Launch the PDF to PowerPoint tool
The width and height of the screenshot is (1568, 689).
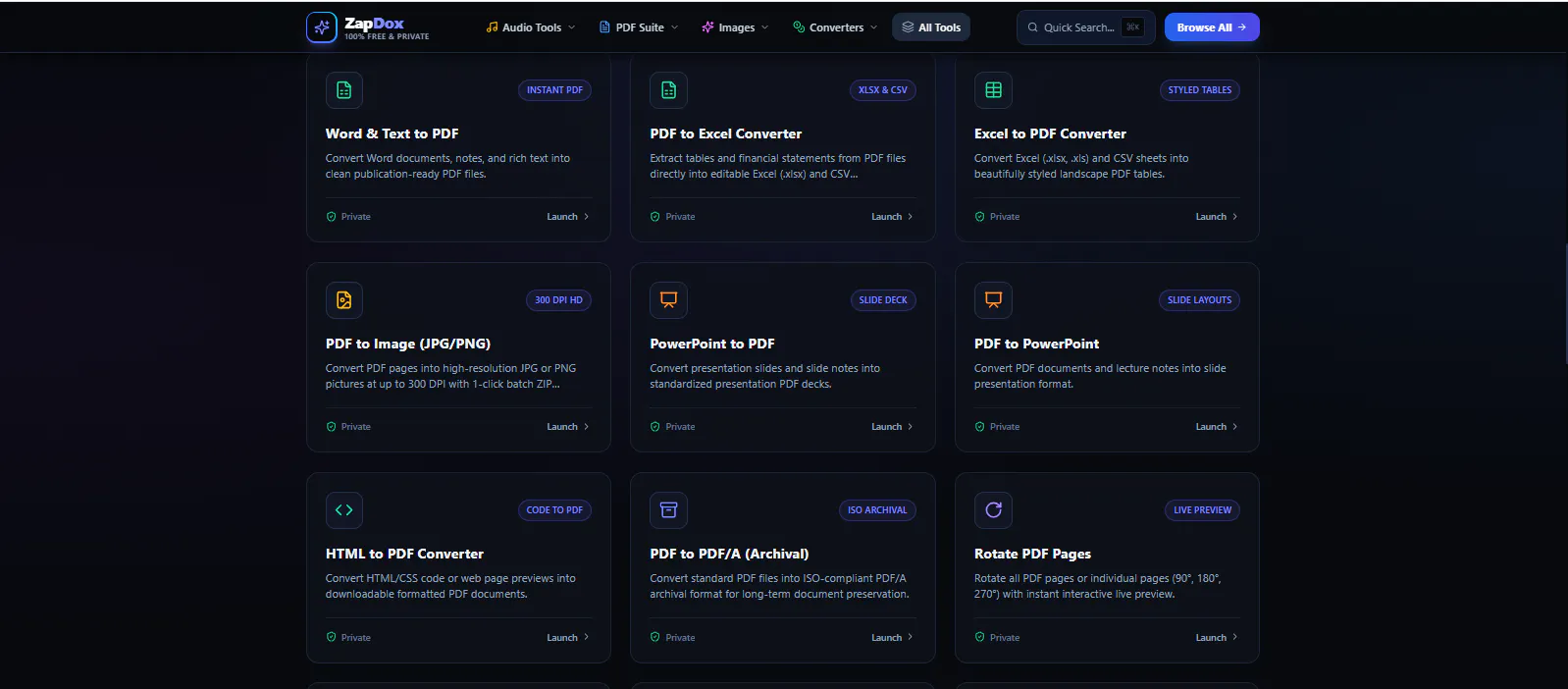pyautogui.click(x=1217, y=427)
